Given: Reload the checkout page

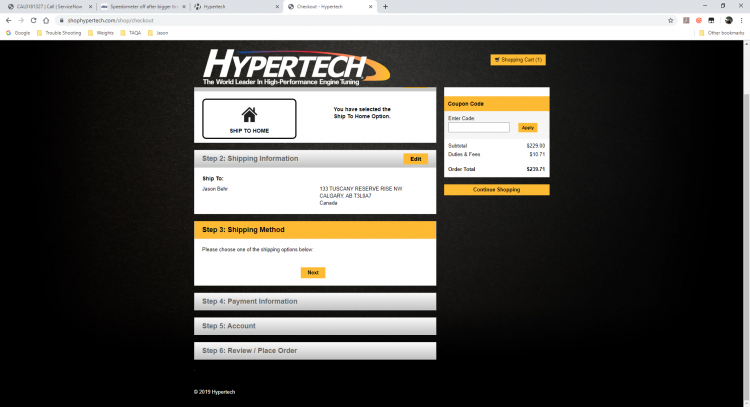Looking at the screenshot, I should point(33,21).
